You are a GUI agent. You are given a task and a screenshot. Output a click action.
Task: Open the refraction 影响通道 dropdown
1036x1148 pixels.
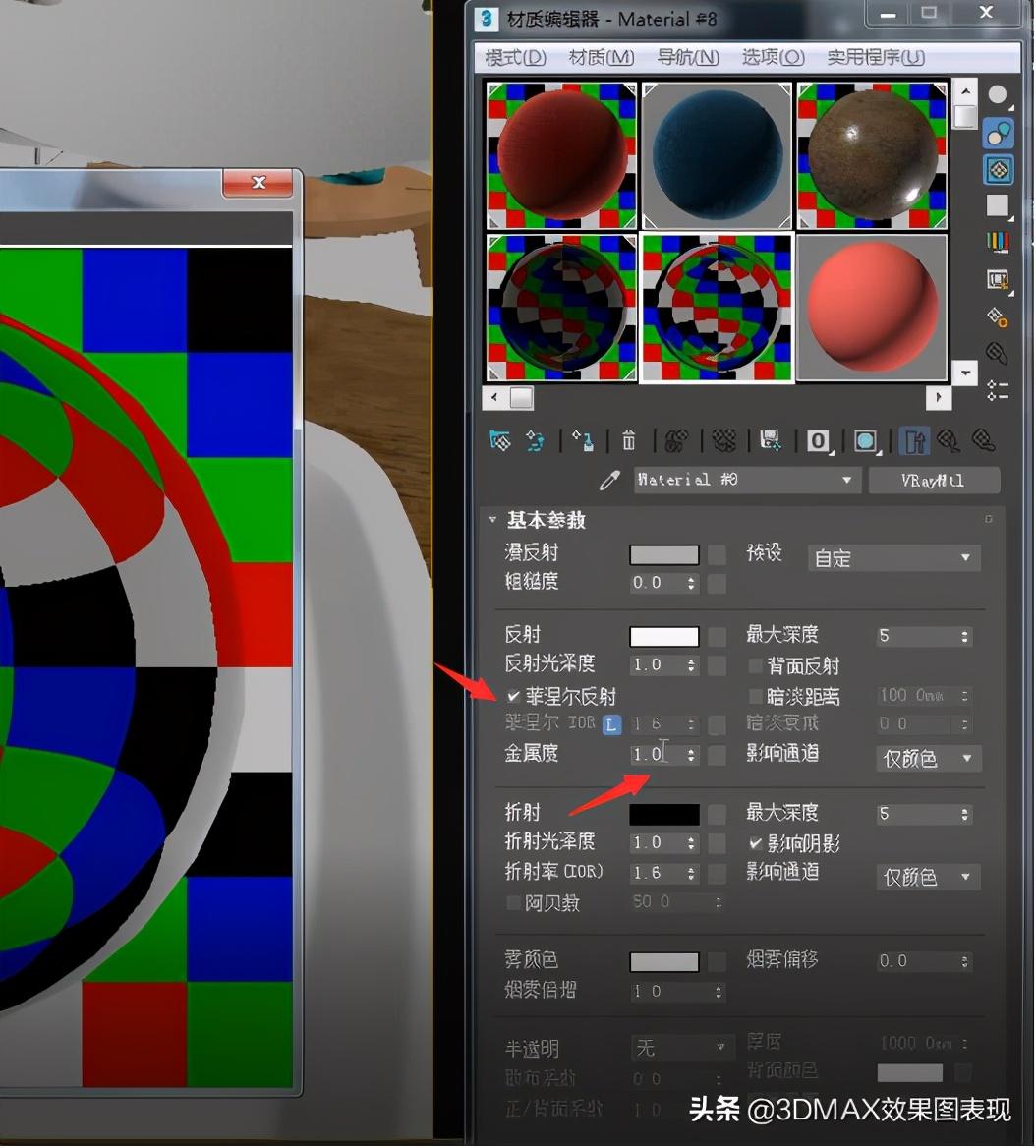(x=929, y=877)
